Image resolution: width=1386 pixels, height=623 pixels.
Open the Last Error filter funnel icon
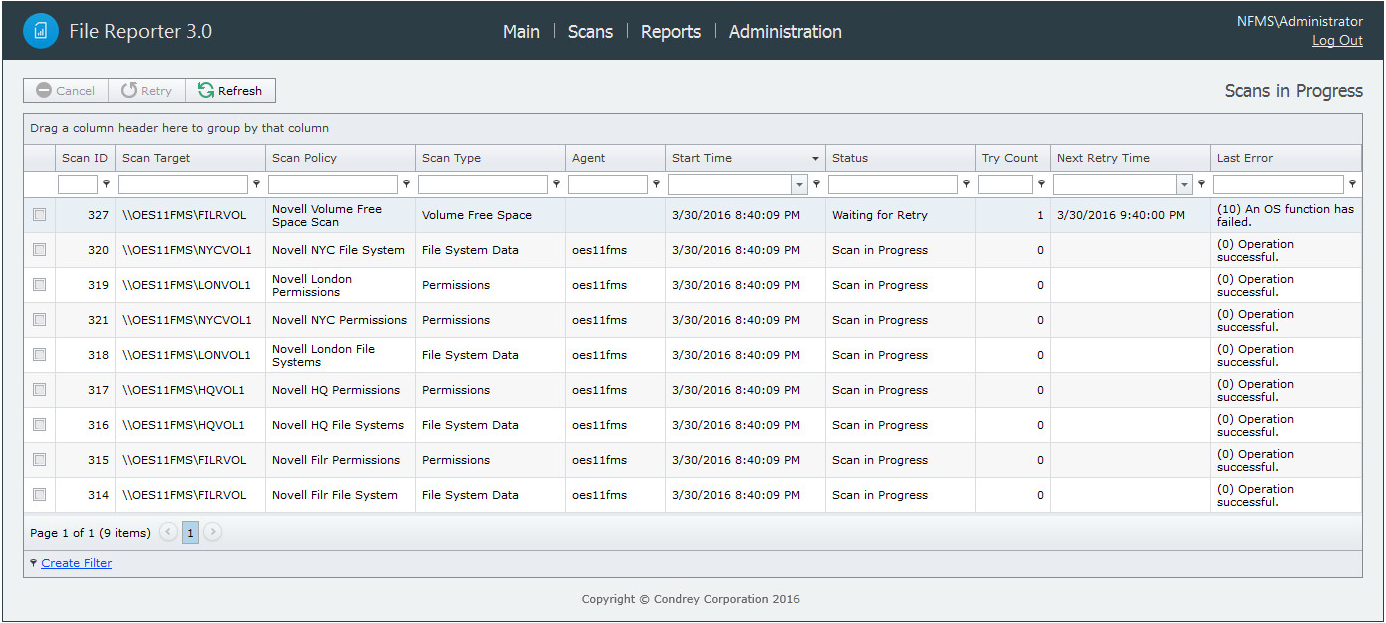pyautogui.click(x=1352, y=184)
